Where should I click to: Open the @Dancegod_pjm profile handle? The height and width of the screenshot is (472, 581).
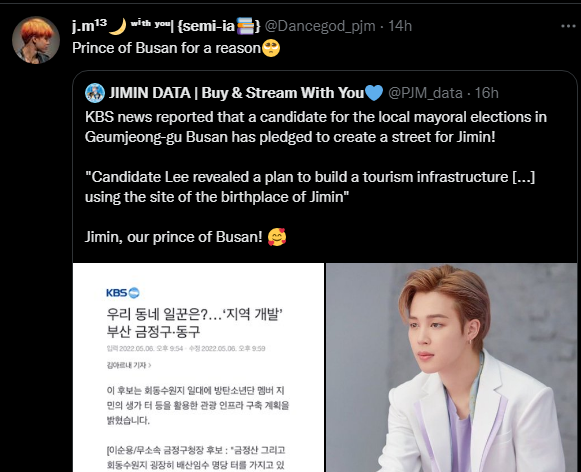[x=320, y=26]
